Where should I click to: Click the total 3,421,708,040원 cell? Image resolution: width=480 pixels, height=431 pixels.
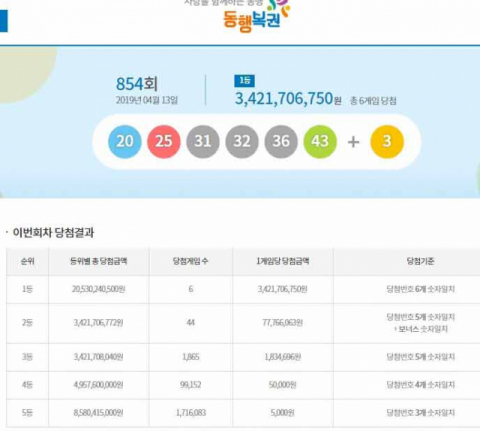99,357
